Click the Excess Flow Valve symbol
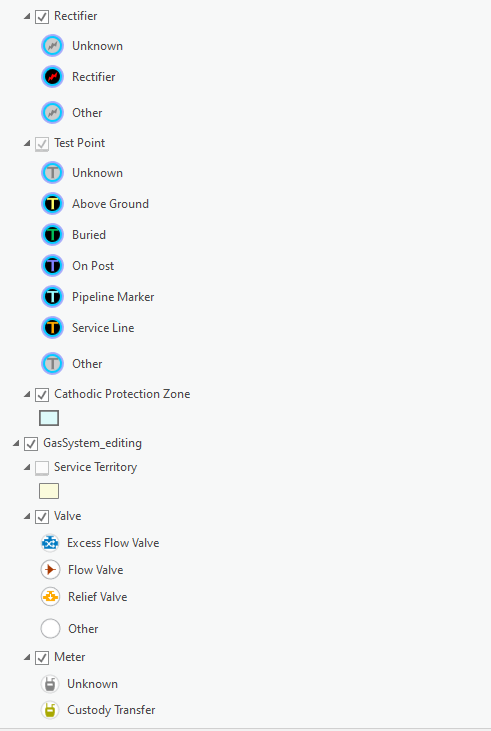Image resolution: width=491 pixels, height=731 pixels. pos(50,543)
